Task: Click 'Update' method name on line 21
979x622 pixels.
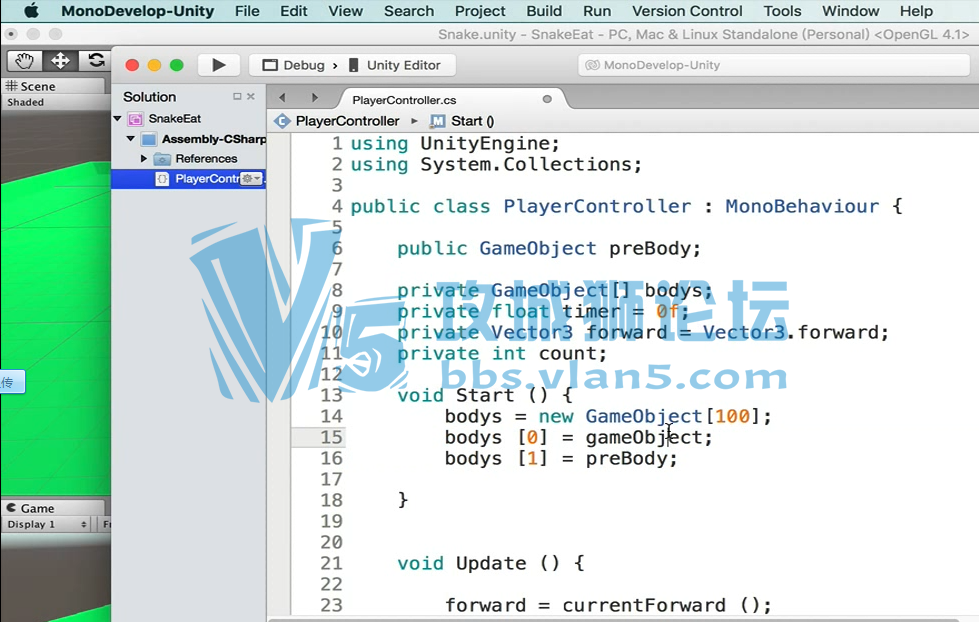Action: [491, 563]
